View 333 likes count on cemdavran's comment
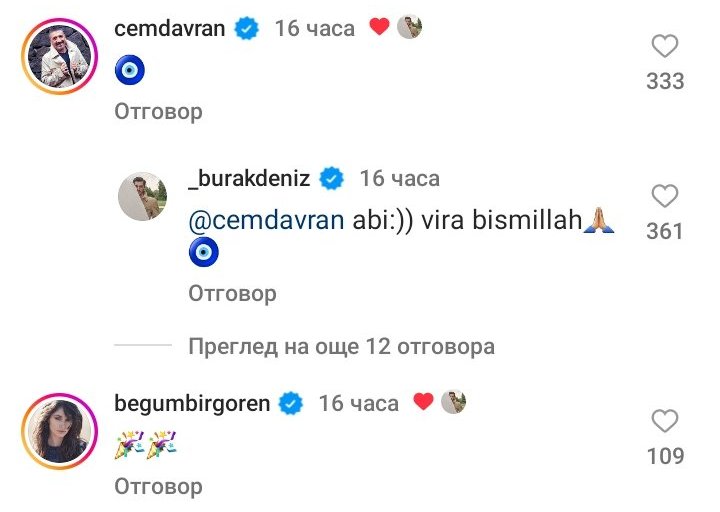This screenshot has height=512, width=720. pos(665,81)
